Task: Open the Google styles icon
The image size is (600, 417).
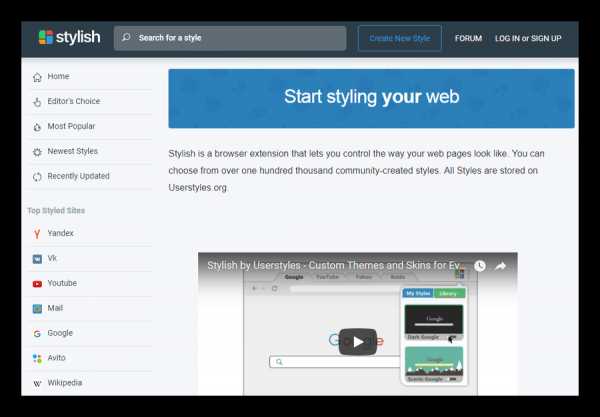Action: coord(37,334)
